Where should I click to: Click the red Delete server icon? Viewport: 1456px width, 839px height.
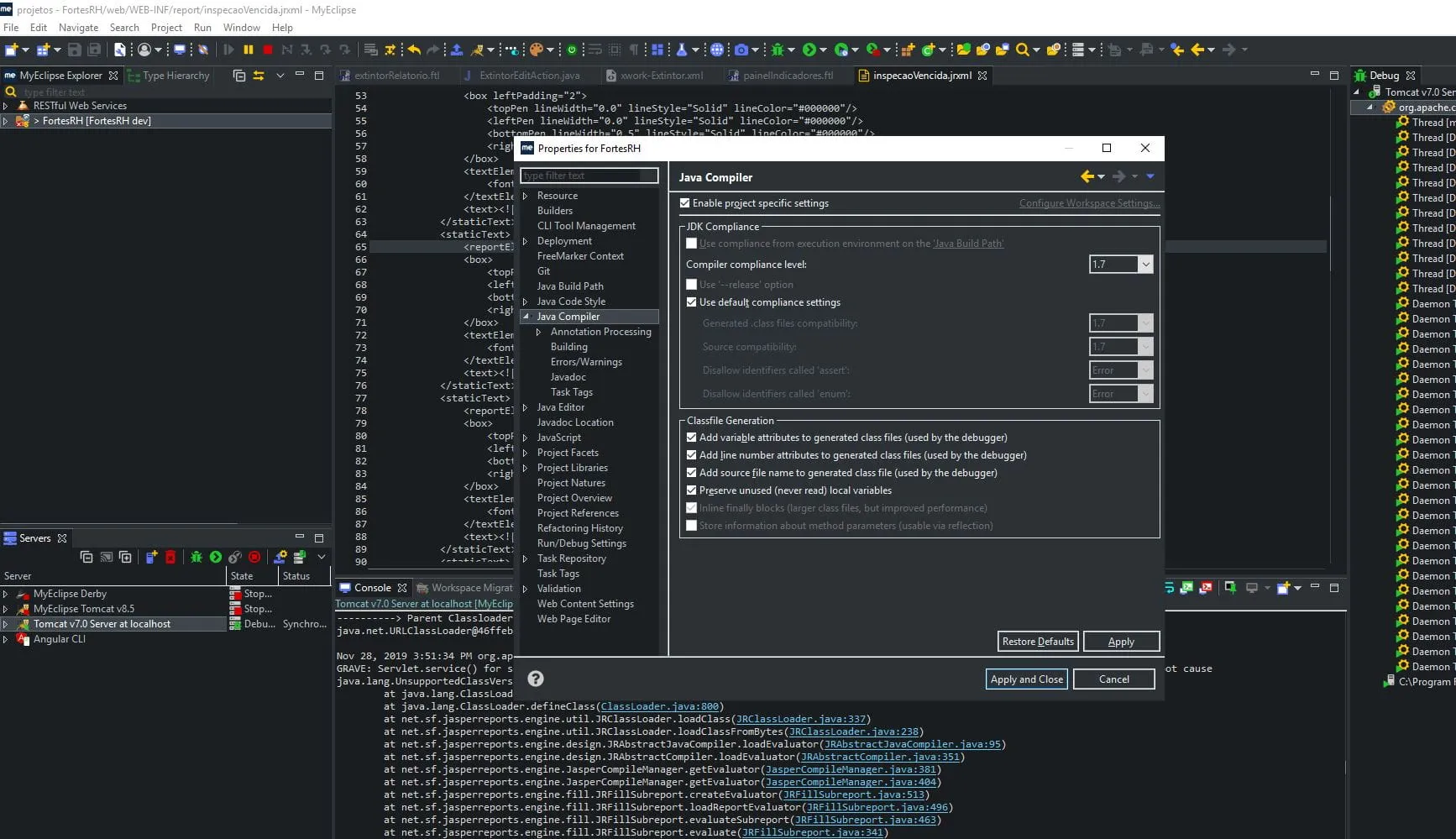tap(170, 557)
